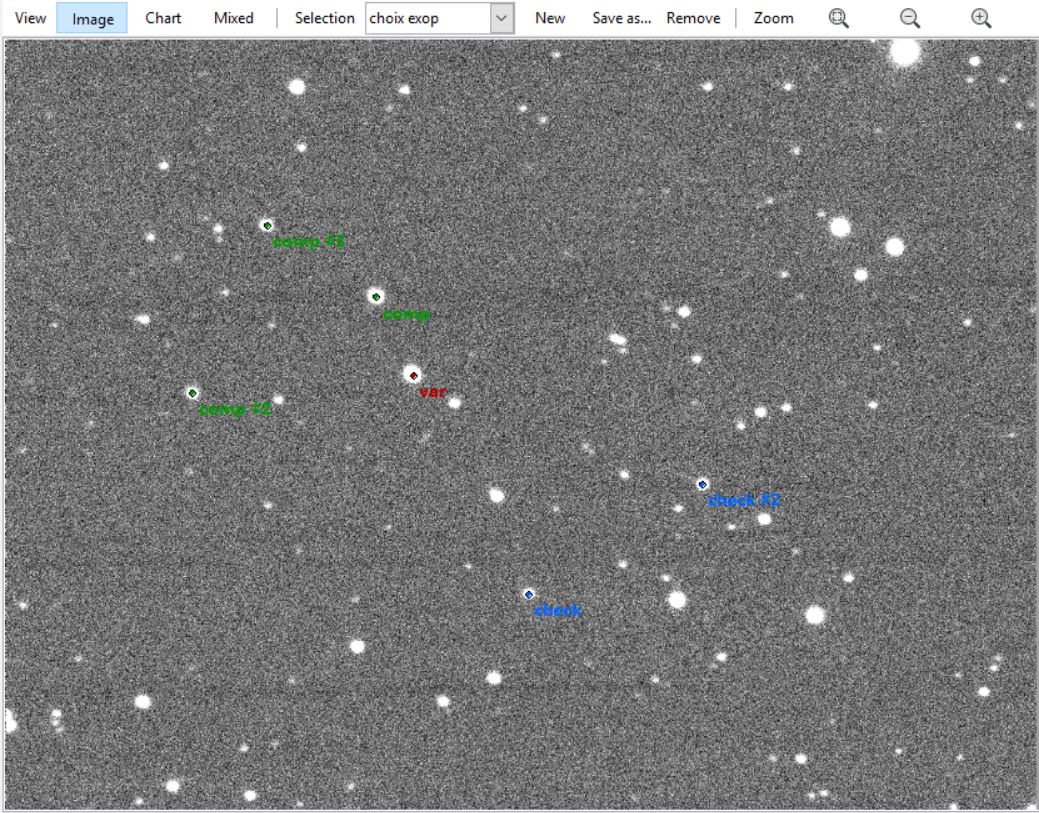Image resolution: width=1039 pixels, height=813 pixels.
Task: Select the comp #3 star marker
Action: 267,225
